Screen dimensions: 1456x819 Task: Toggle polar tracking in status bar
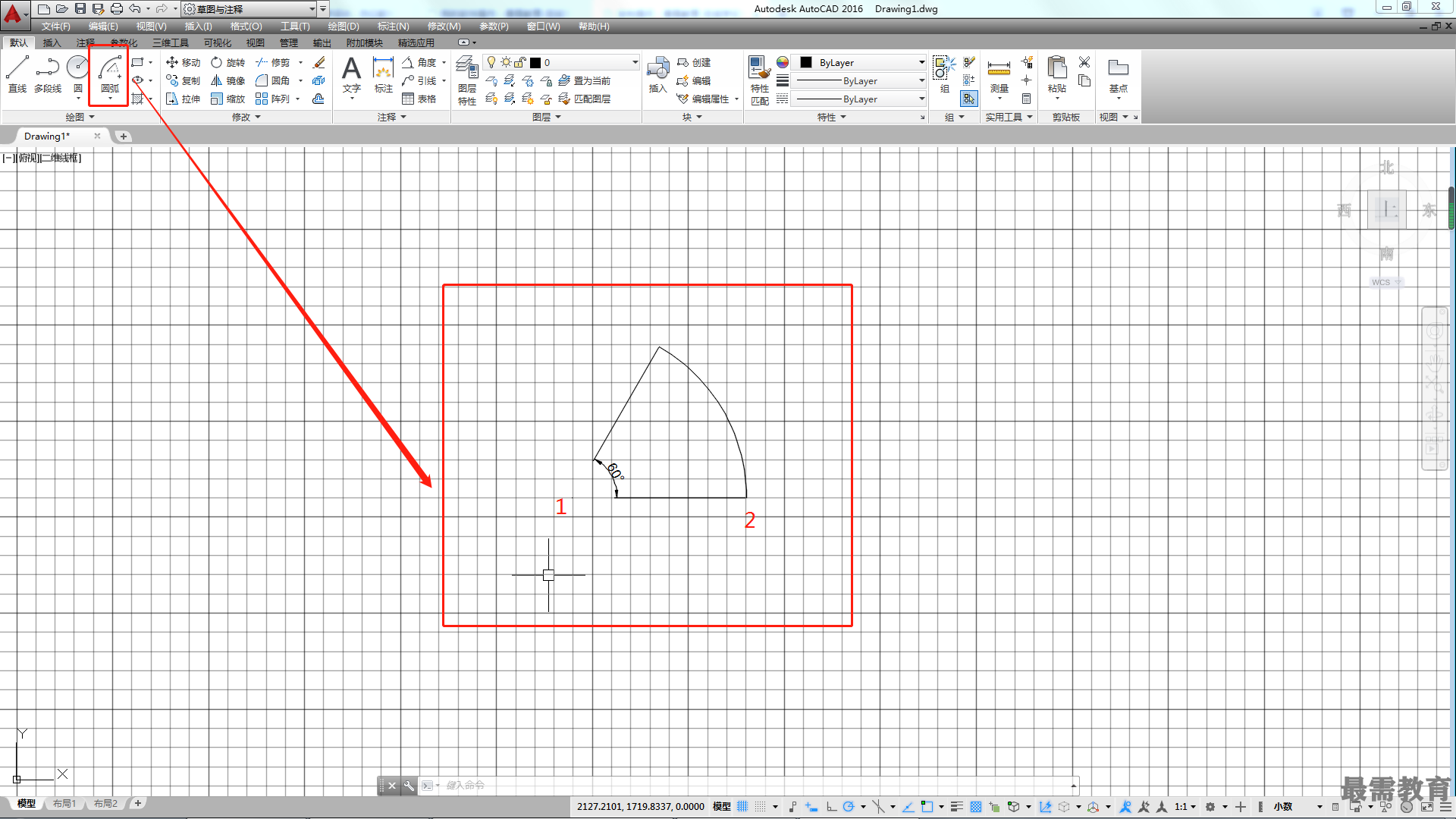tap(849, 807)
